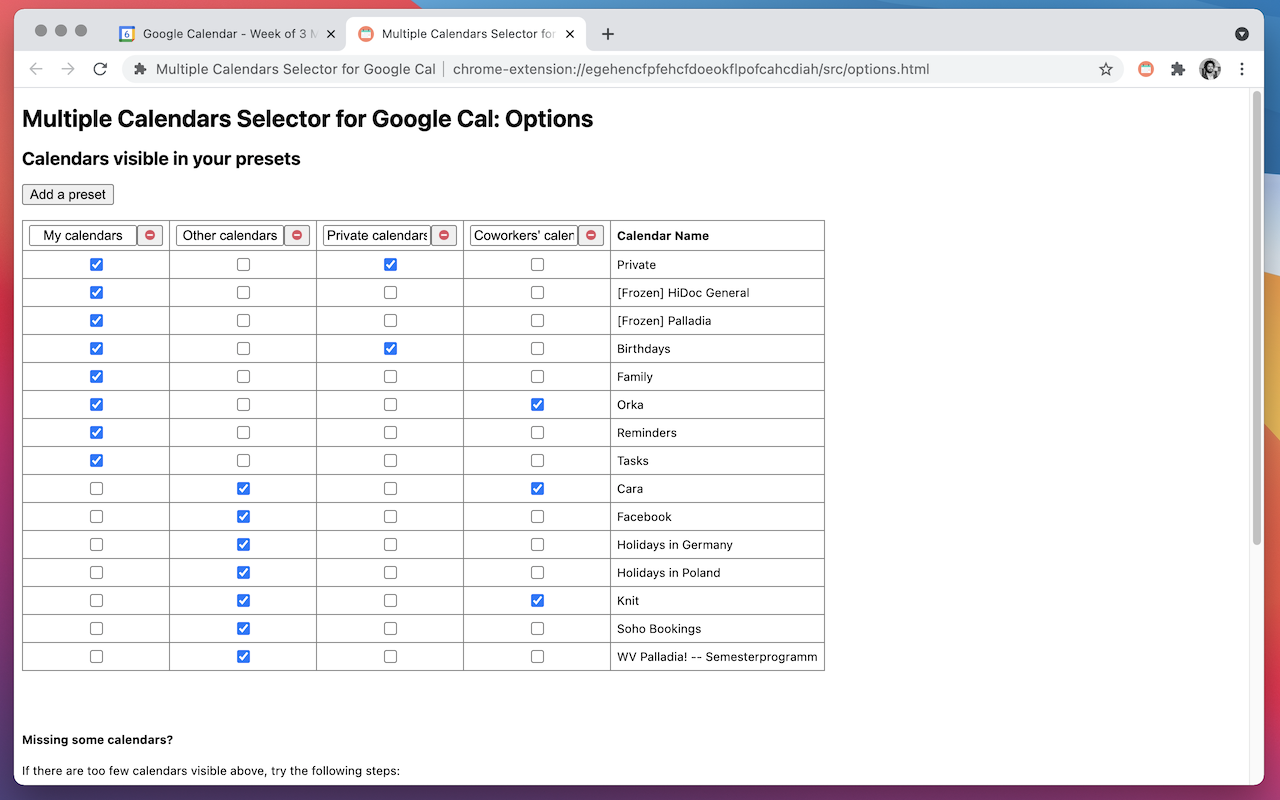Screen dimensions: 1280x800
Task: Click the Birthdays calendar name
Action: 644,349
